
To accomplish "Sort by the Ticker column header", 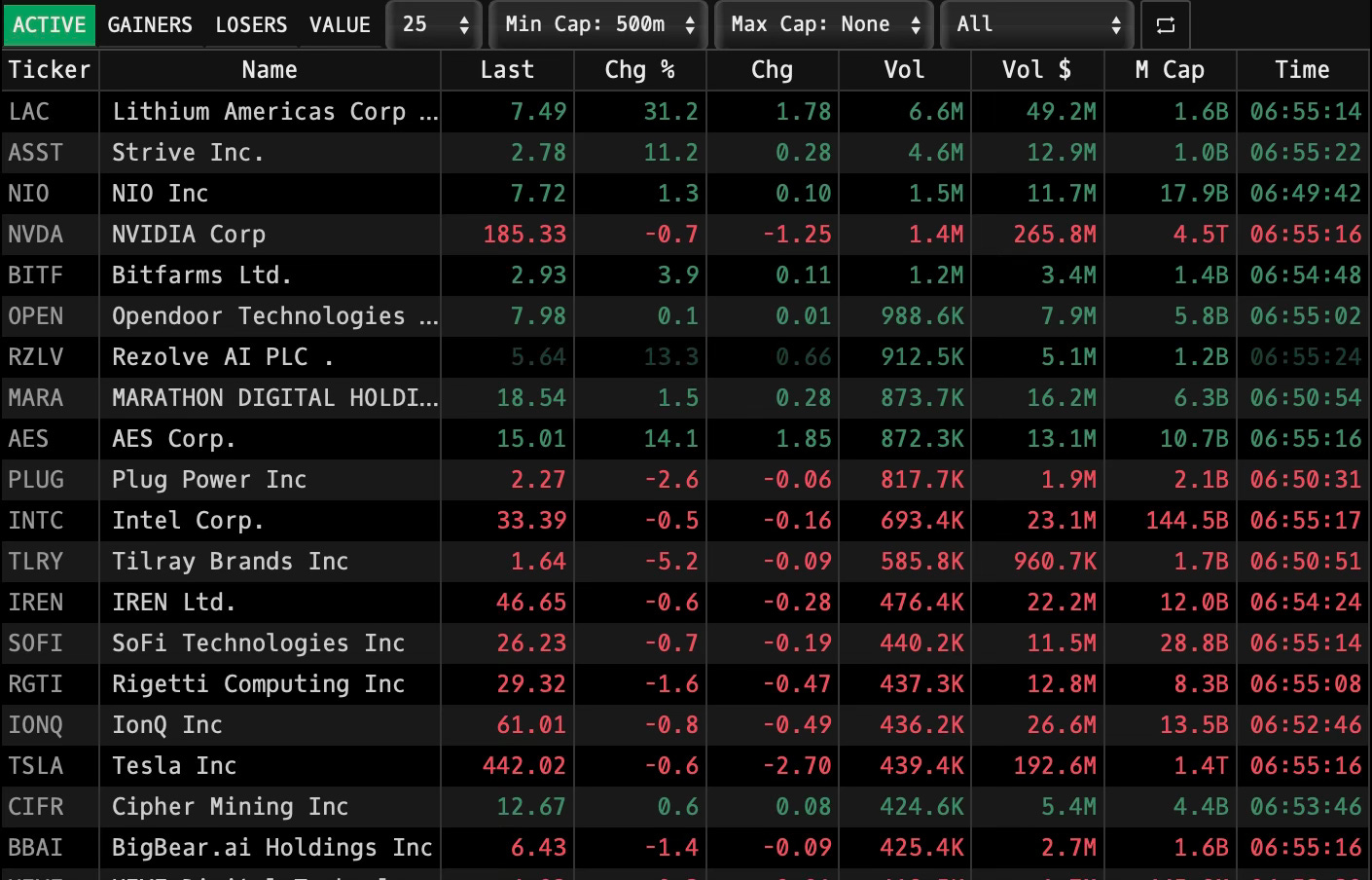I will pos(50,70).
